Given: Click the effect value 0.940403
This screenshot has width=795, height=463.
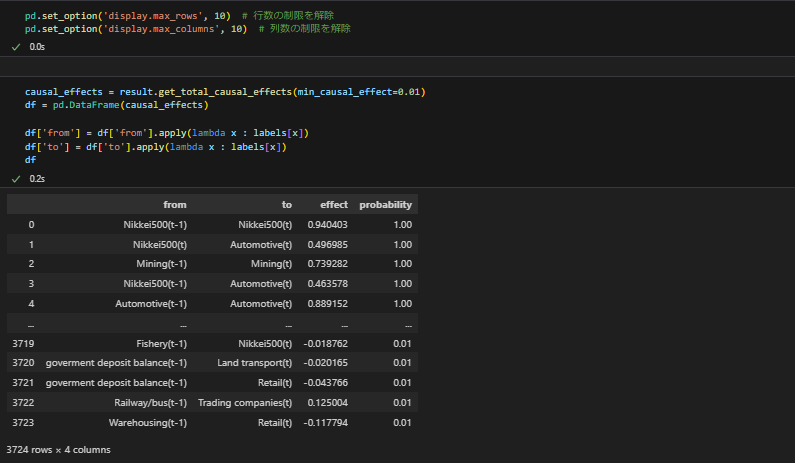Looking at the screenshot, I should tap(328, 224).
